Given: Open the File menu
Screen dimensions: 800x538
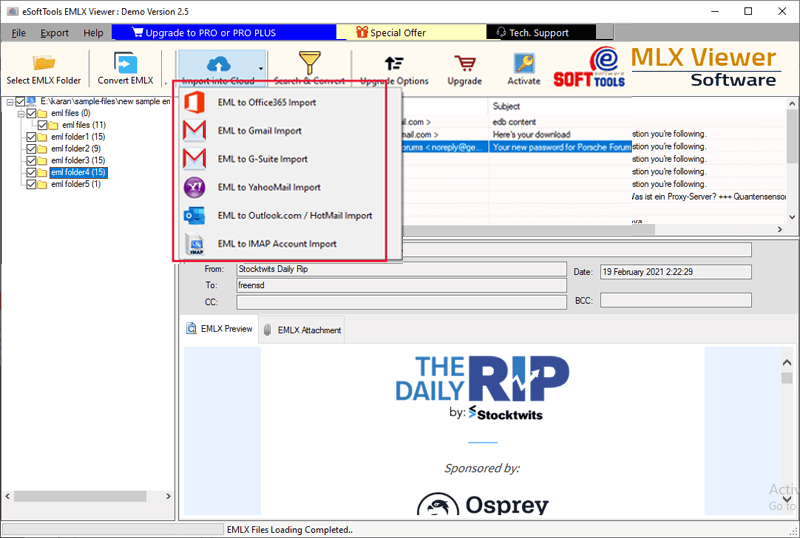Looking at the screenshot, I should pos(18,33).
